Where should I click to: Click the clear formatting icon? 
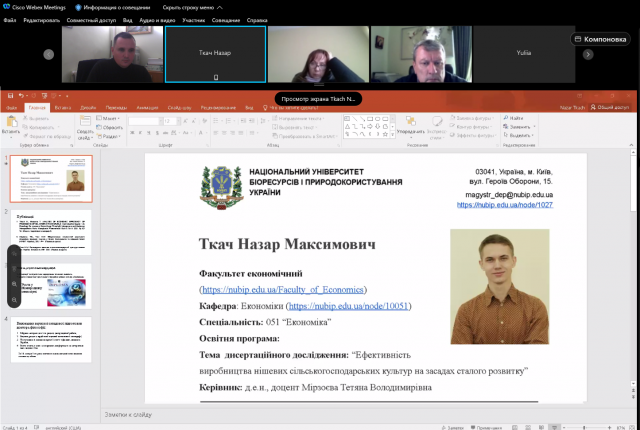[x=204, y=121]
